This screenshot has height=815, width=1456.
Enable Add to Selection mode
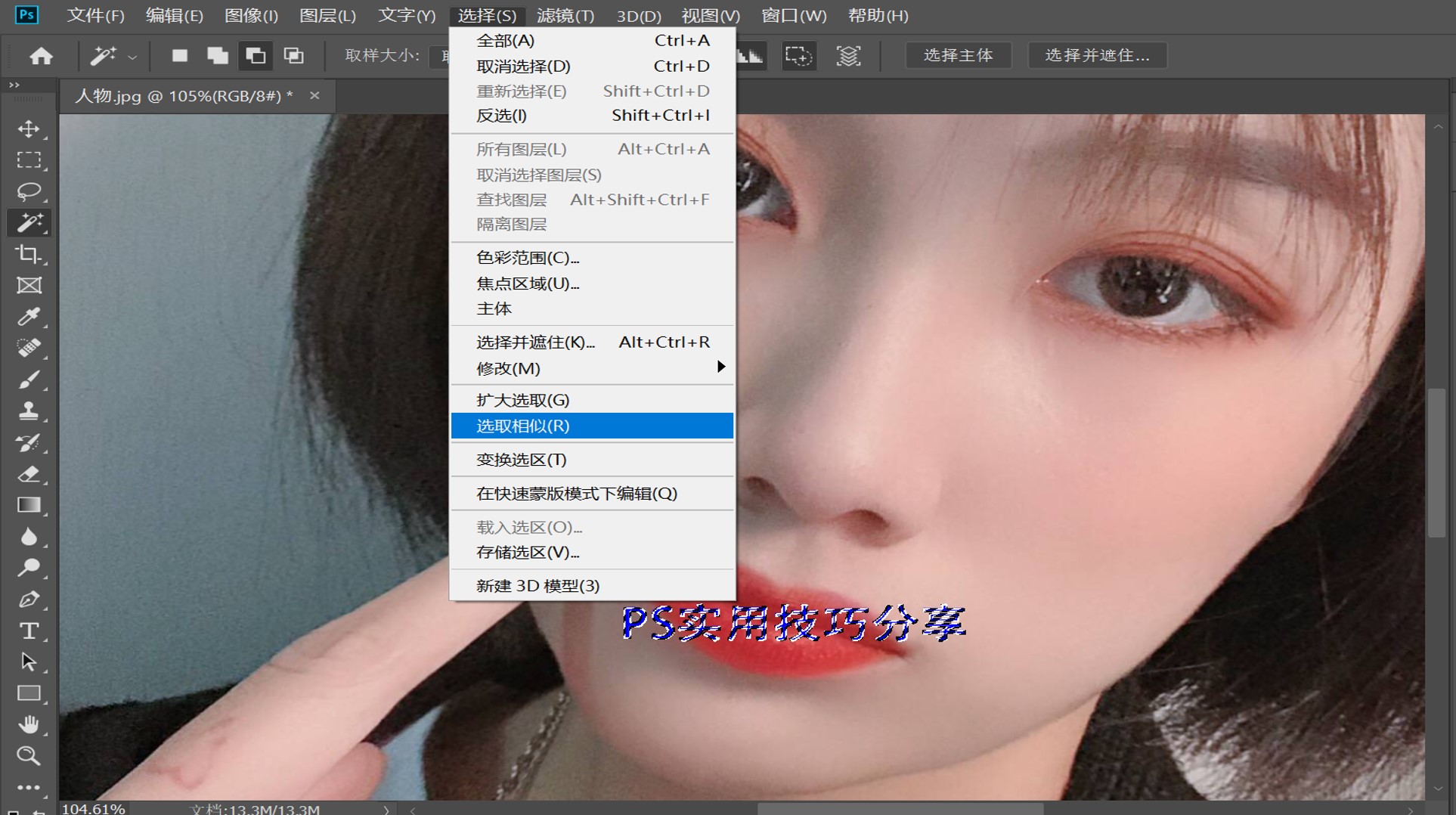pyautogui.click(x=218, y=56)
